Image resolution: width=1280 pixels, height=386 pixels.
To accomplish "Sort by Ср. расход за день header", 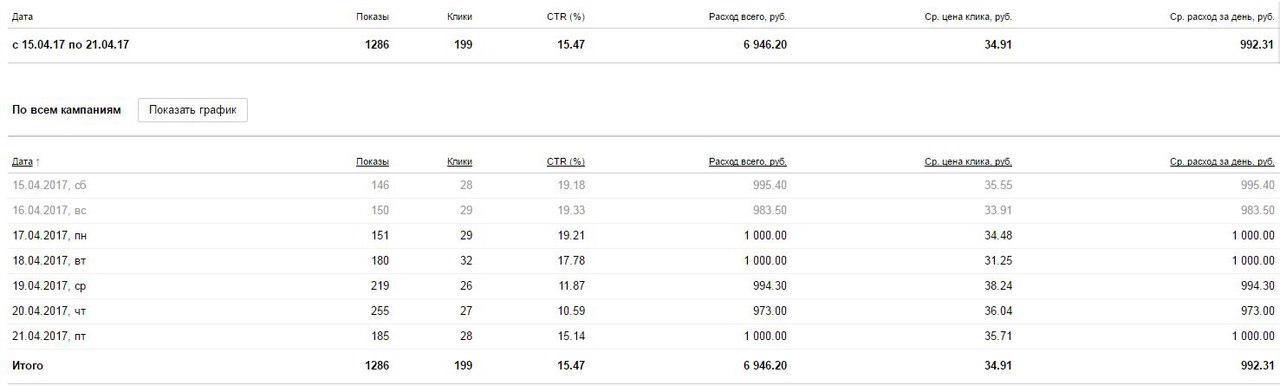I will click(1222, 161).
